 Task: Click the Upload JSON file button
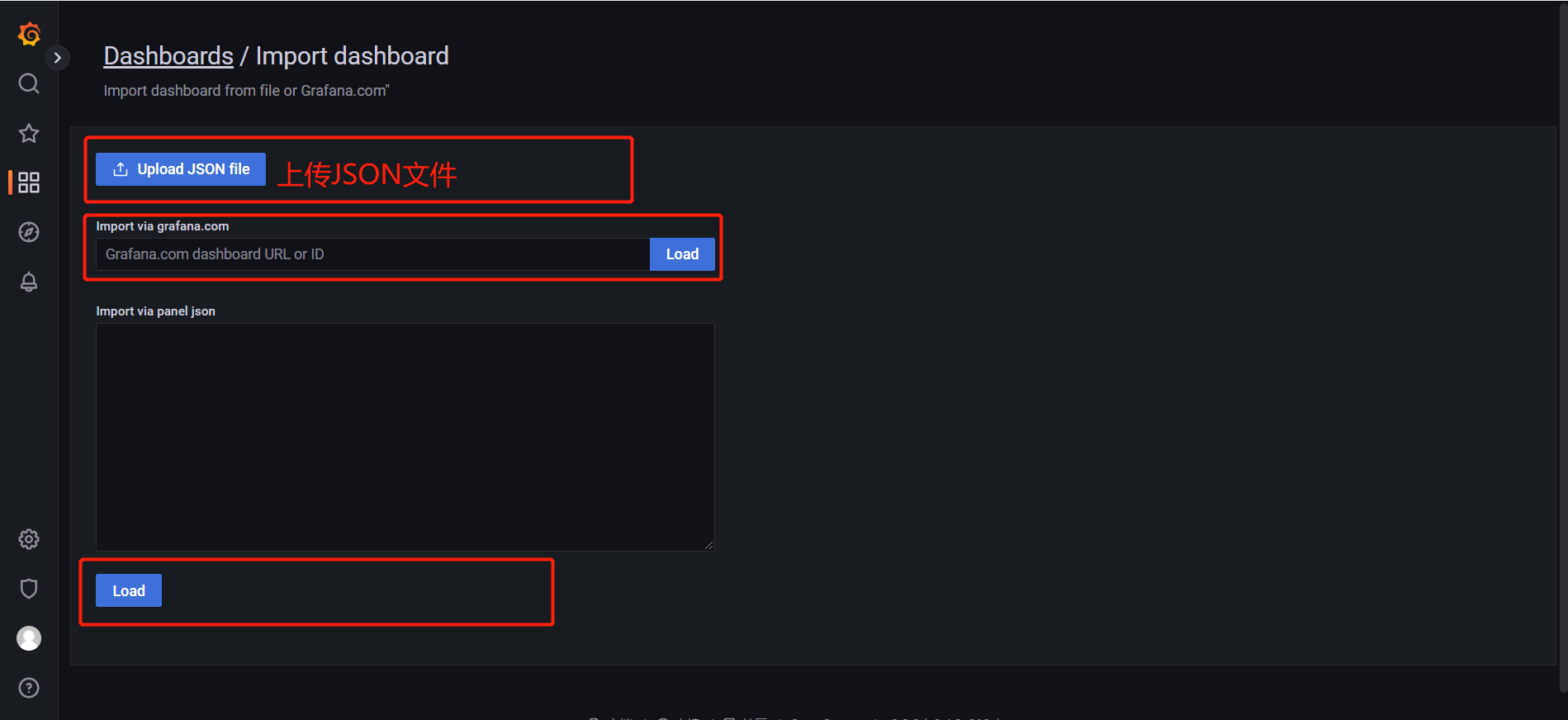pos(181,169)
